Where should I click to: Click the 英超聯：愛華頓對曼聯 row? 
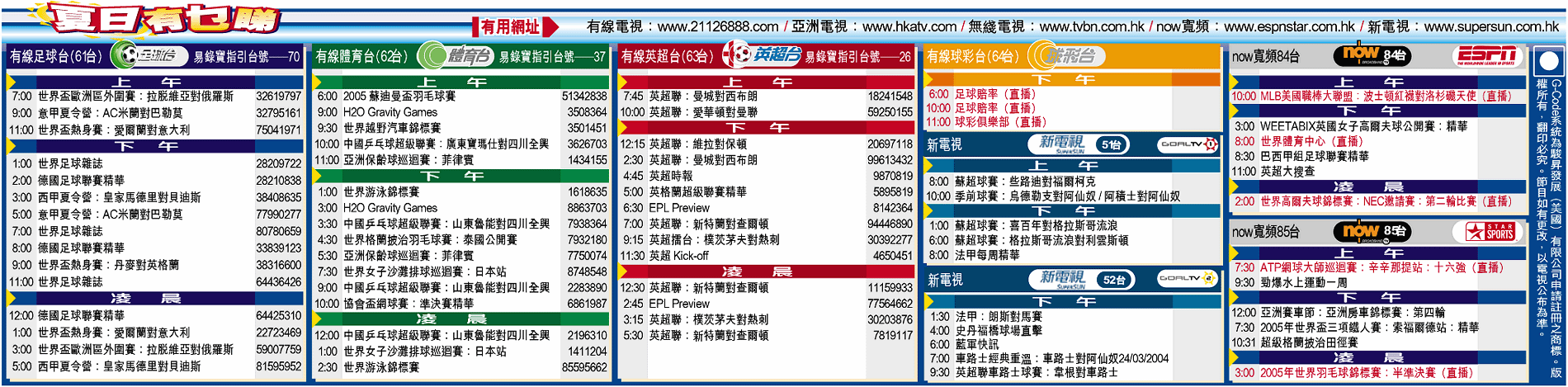766,112
